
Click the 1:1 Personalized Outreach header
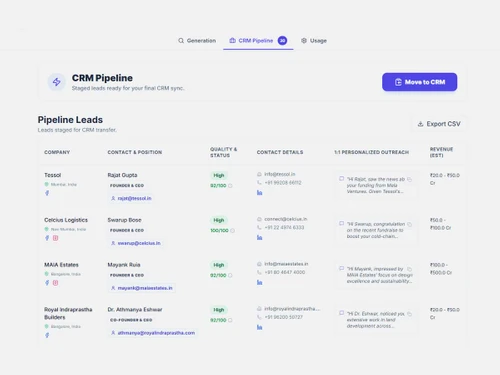pyautogui.click(x=372, y=152)
